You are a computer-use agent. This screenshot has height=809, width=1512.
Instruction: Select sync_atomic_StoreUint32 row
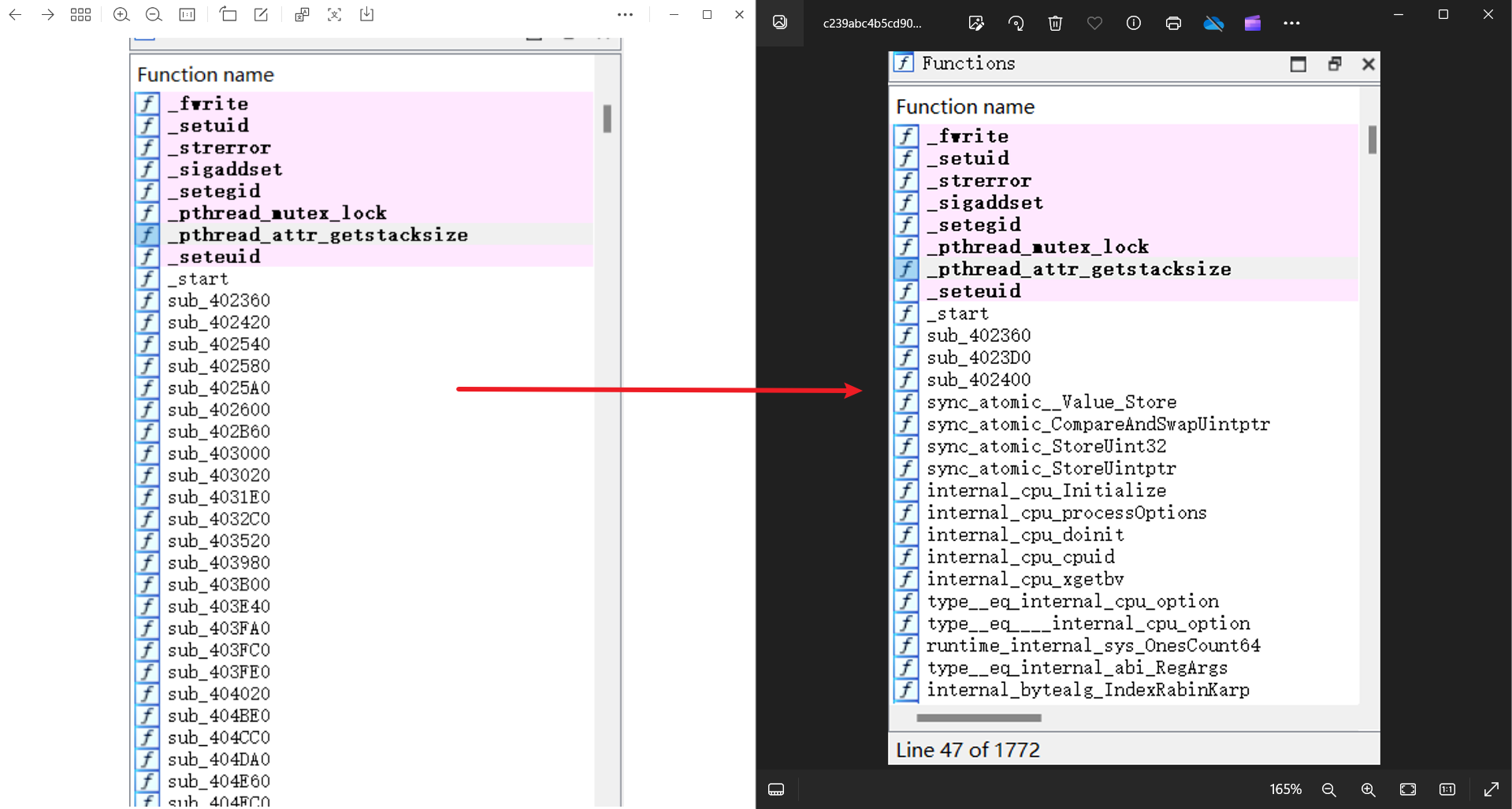[1046, 446]
